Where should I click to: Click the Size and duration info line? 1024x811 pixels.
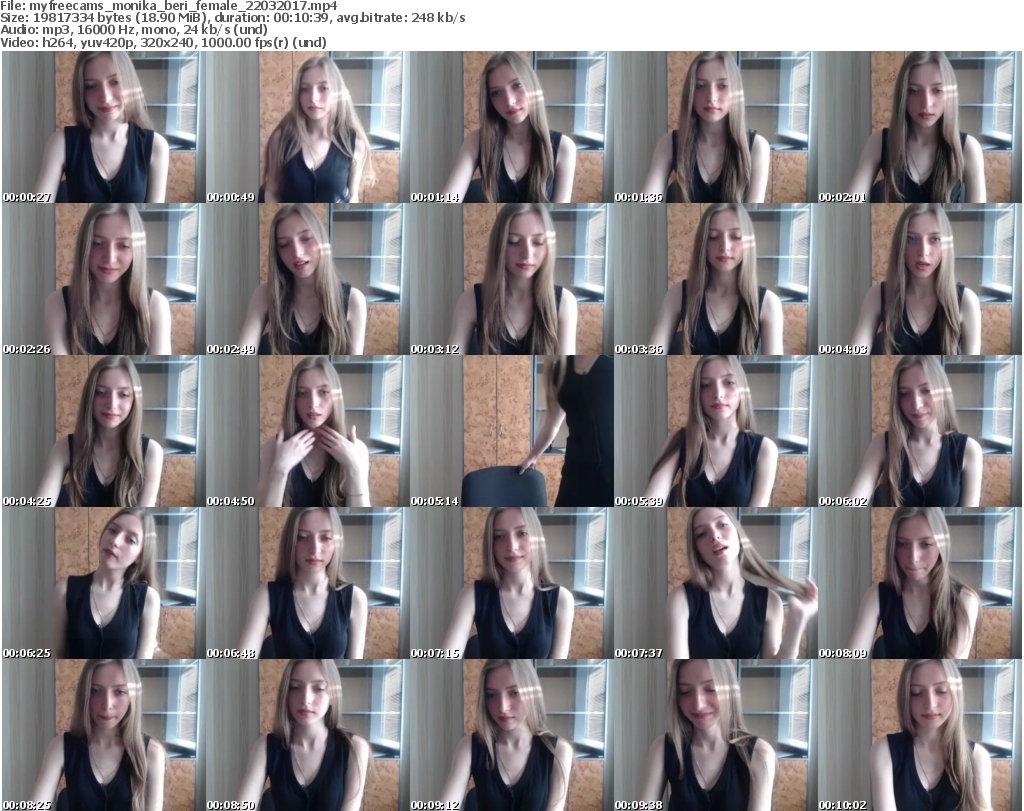[233, 18]
